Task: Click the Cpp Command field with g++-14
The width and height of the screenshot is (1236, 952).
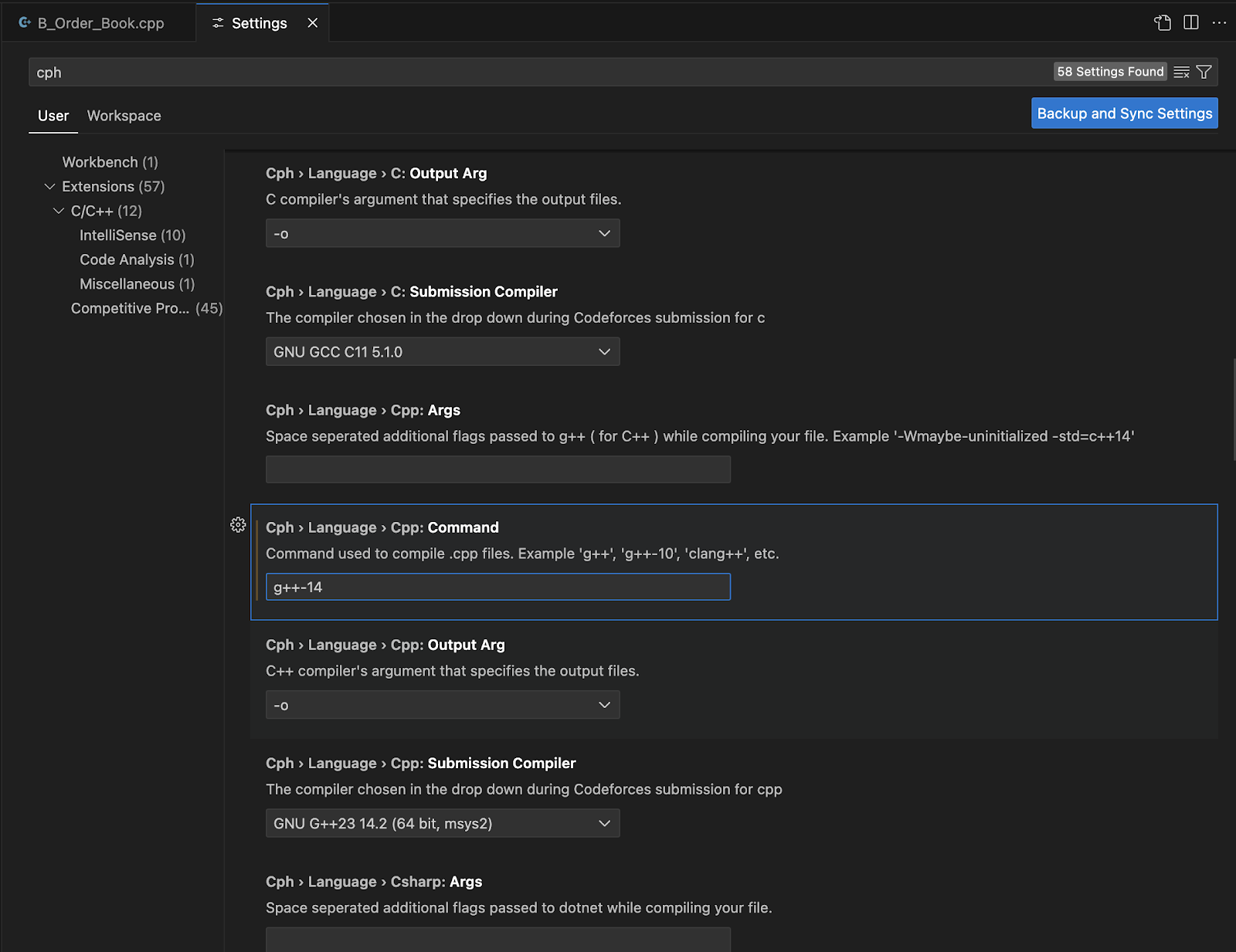Action: 498,587
